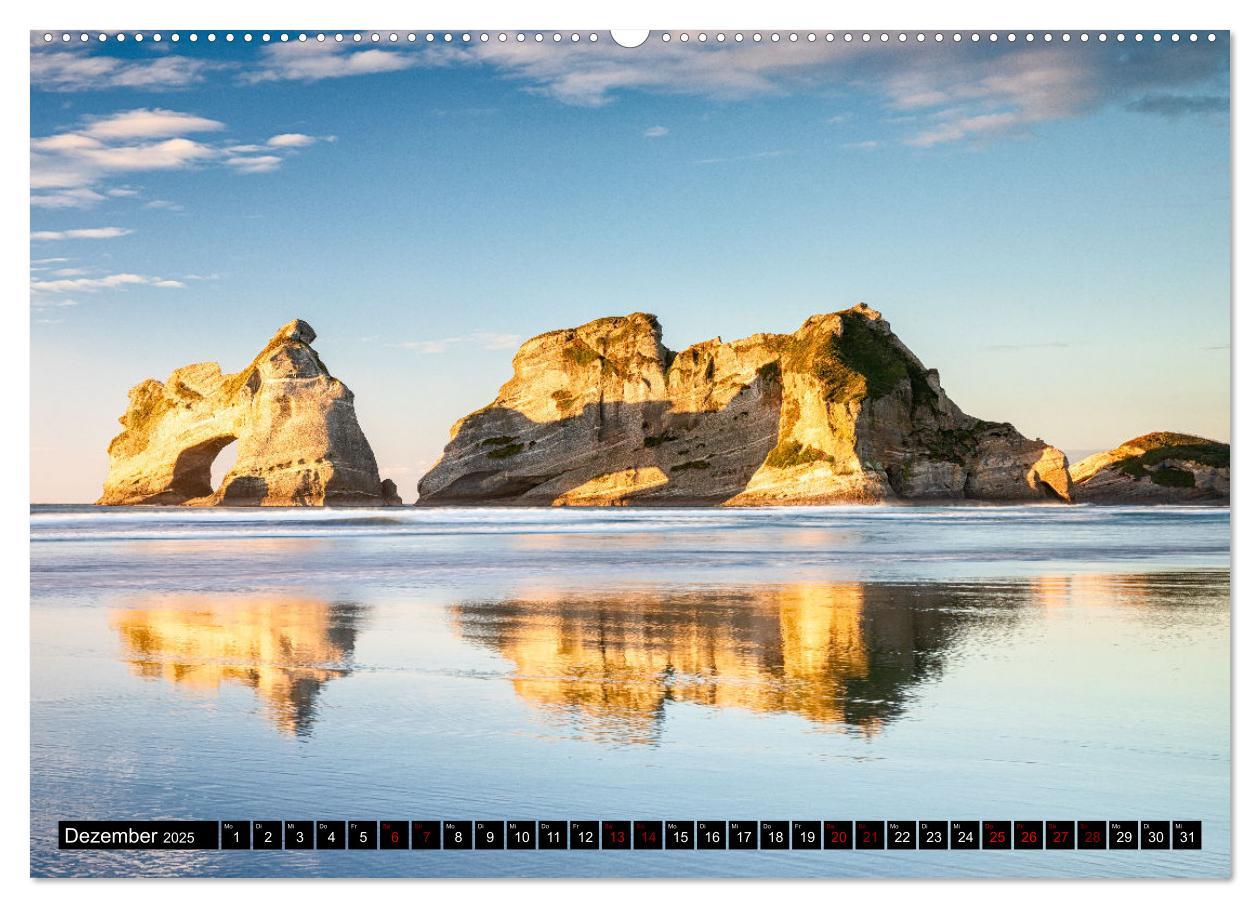Click the hanging hole at top center
Image resolution: width=1260 pixels, height=908 pixels.
tap(630, 37)
